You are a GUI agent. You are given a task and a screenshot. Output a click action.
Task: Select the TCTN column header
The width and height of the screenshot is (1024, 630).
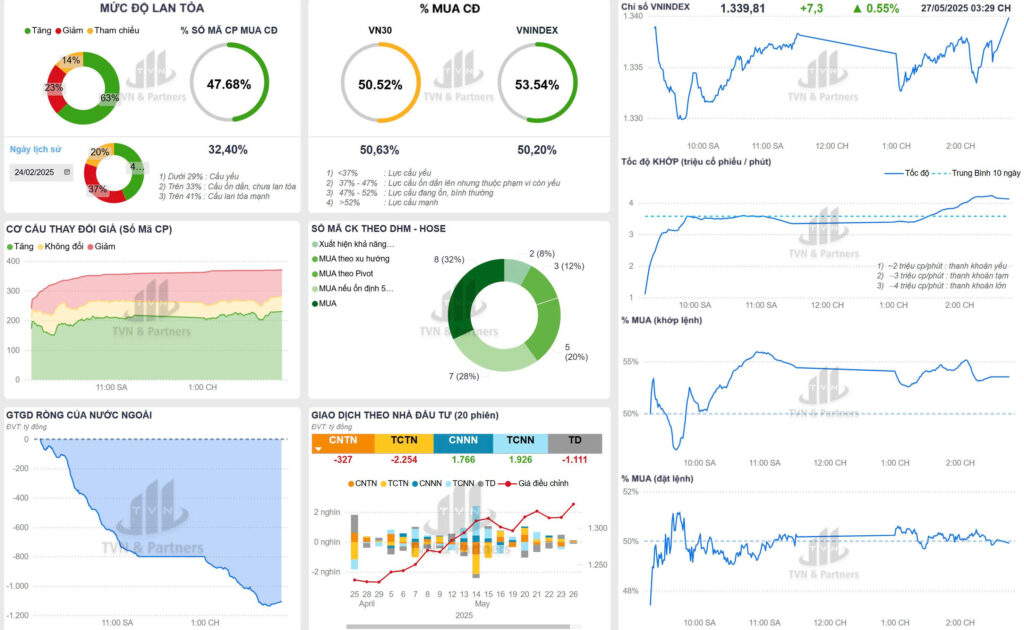pos(404,440)
